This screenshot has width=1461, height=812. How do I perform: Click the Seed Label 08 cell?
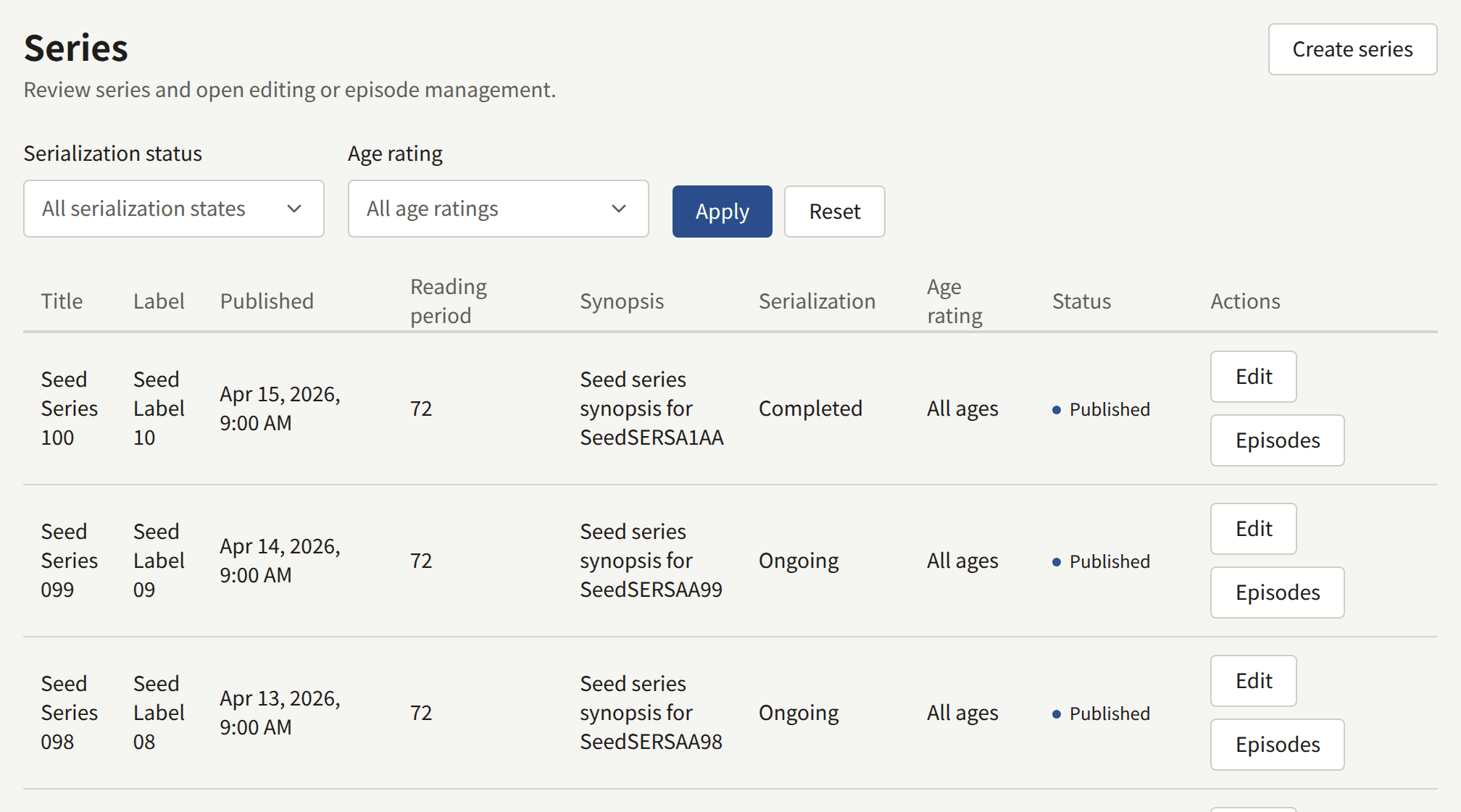click(x=159, y=713)
